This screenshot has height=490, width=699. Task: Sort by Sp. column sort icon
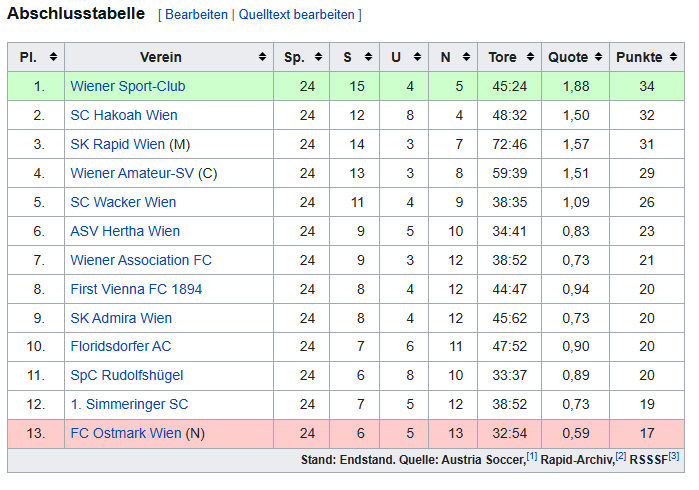[318, 57]
